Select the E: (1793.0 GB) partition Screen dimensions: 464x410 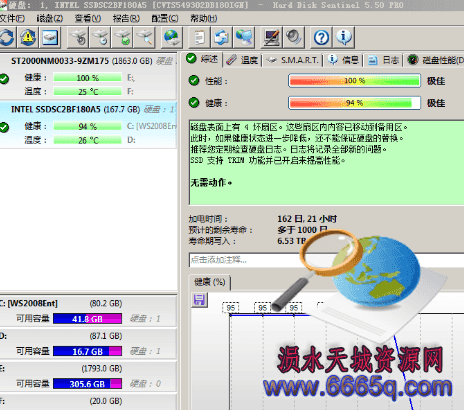(88, 376)
